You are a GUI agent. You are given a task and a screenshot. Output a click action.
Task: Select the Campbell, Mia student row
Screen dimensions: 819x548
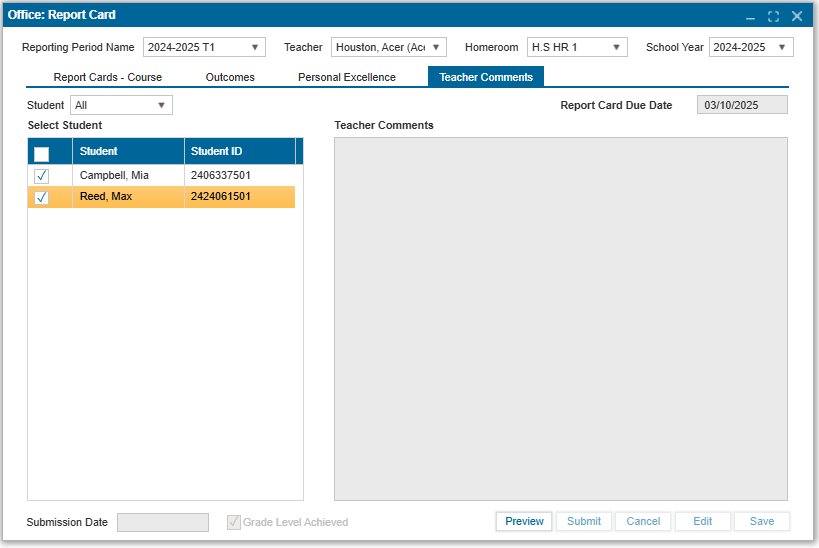click(127, 176)
